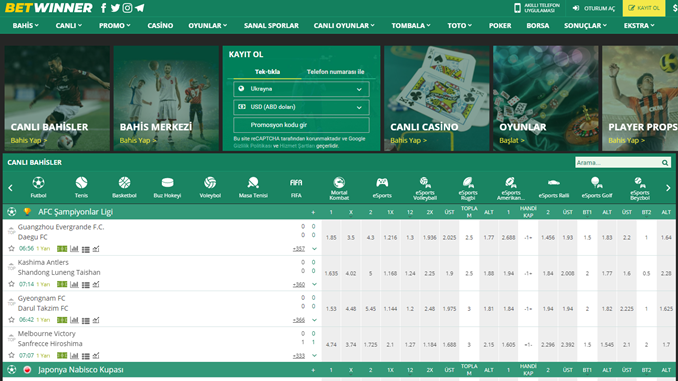Open the BORSA menu item

537,26
